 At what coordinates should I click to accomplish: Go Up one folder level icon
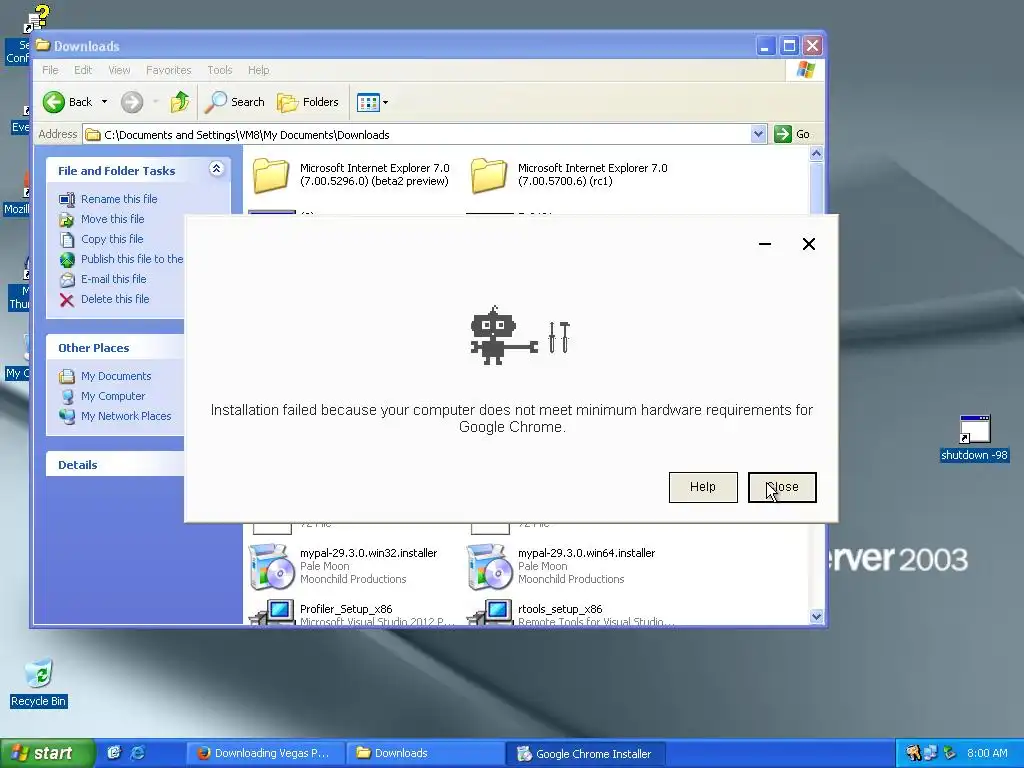(x=180, y=102)
